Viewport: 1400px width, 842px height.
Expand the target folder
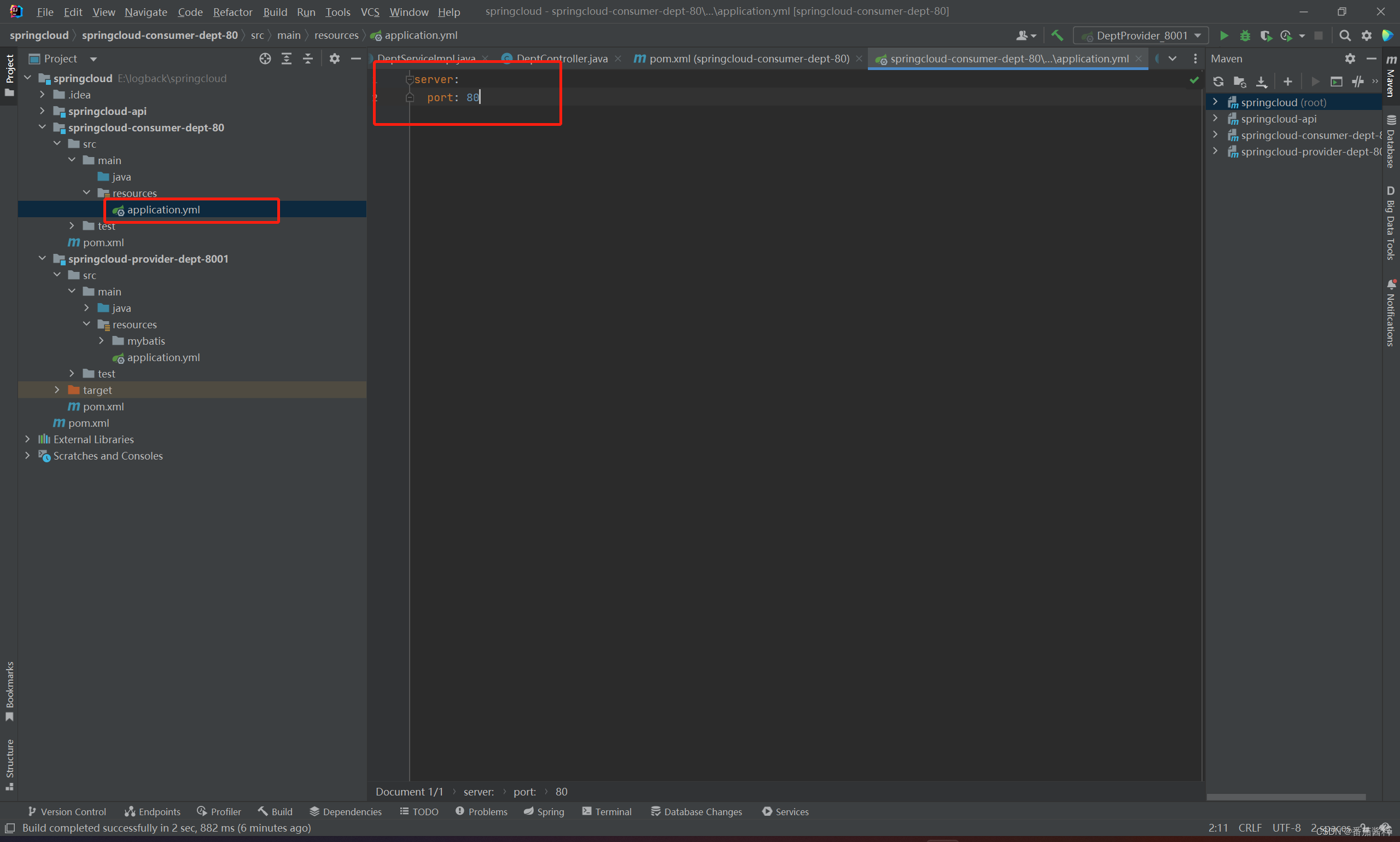[57, 390]
